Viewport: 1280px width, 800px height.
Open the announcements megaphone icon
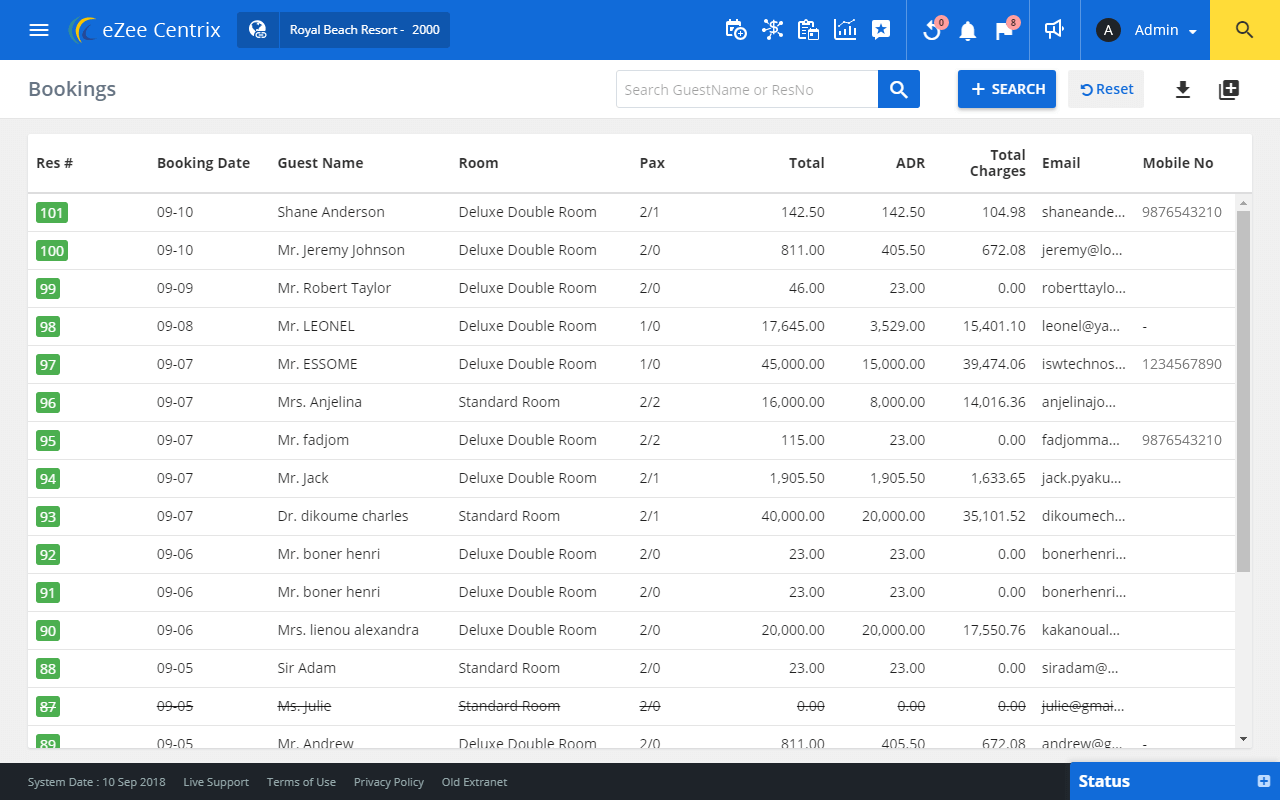pos(1054,31)
